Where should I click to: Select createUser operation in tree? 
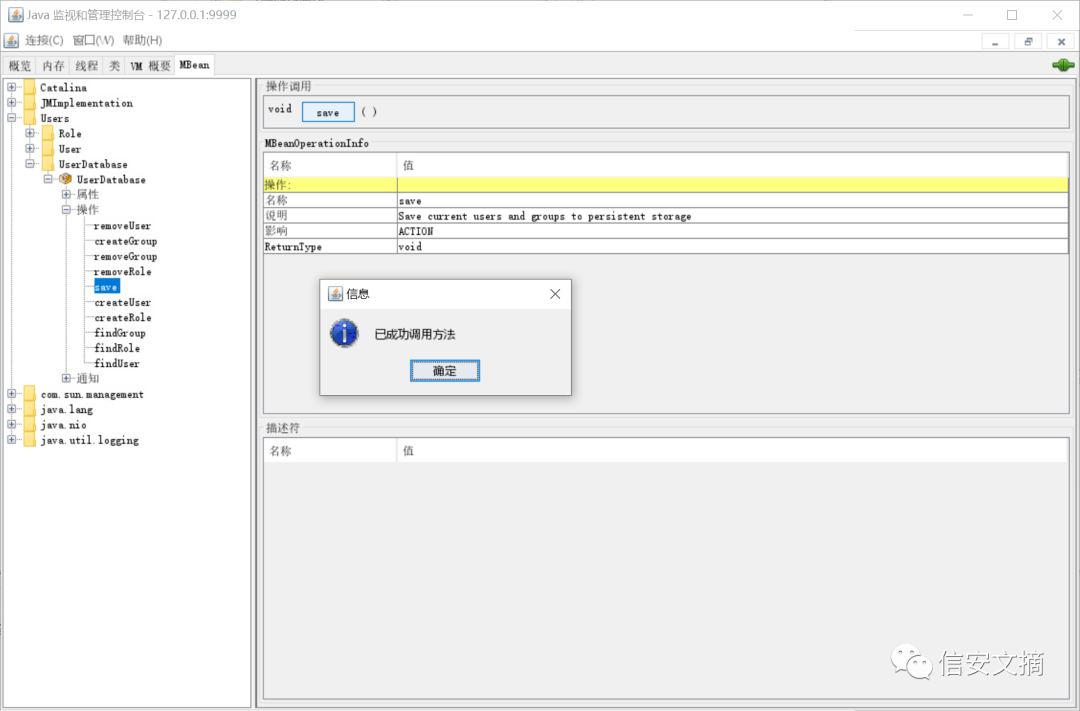(x=123, y=302)
